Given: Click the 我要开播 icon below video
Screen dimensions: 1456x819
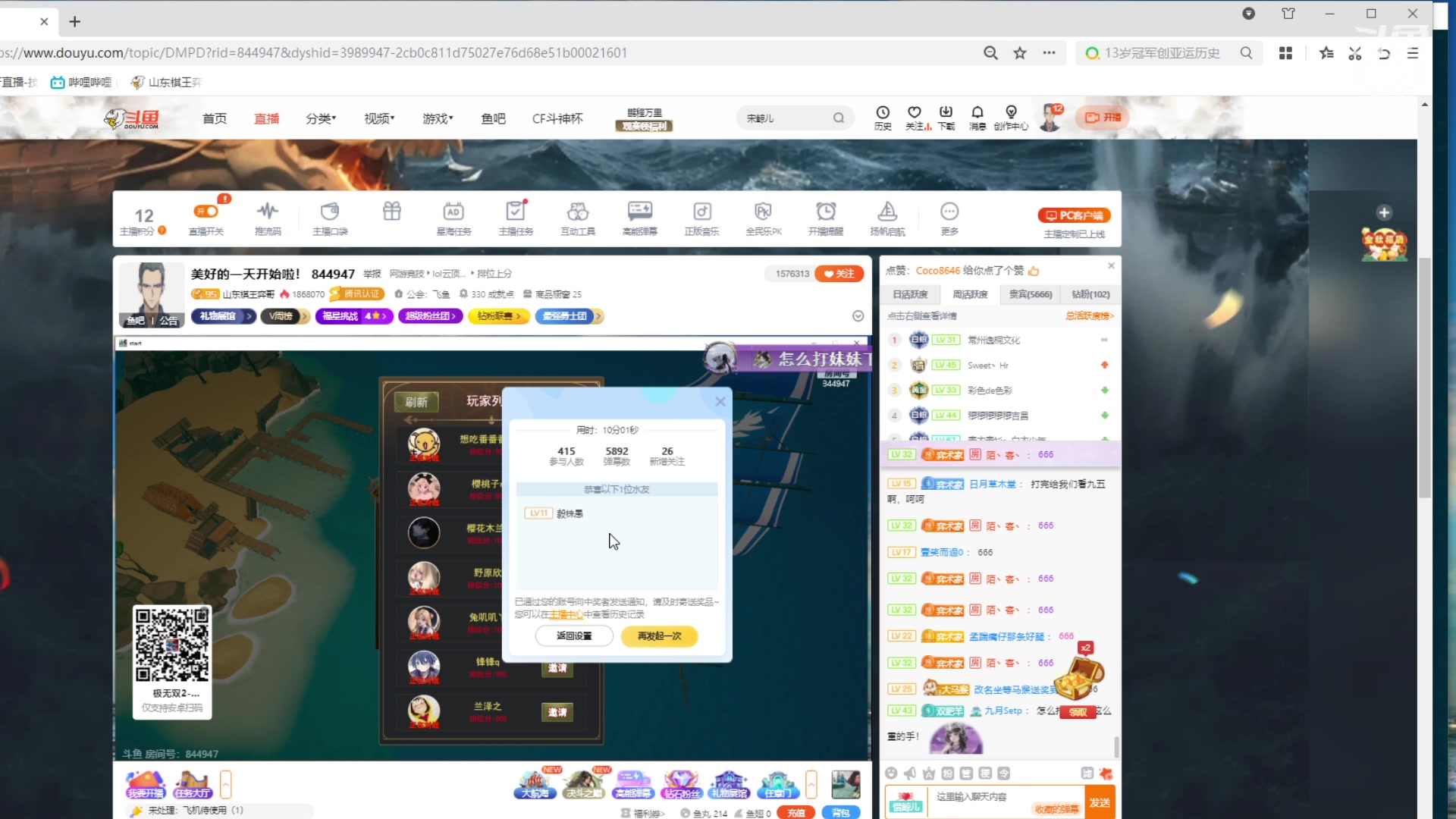Looking at the screenshot, I should 146,784.
